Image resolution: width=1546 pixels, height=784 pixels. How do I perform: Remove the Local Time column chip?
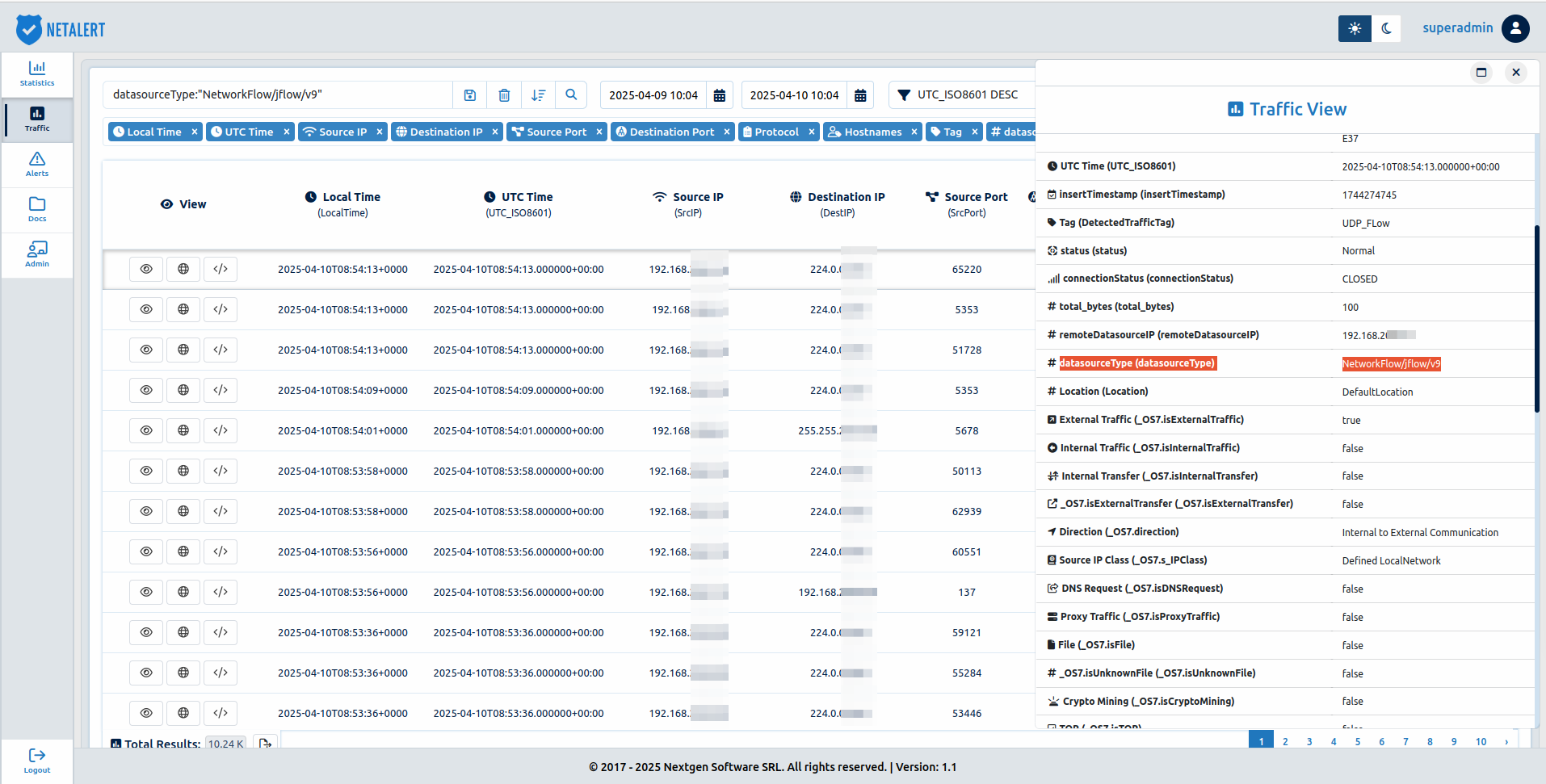pos(194,132)
